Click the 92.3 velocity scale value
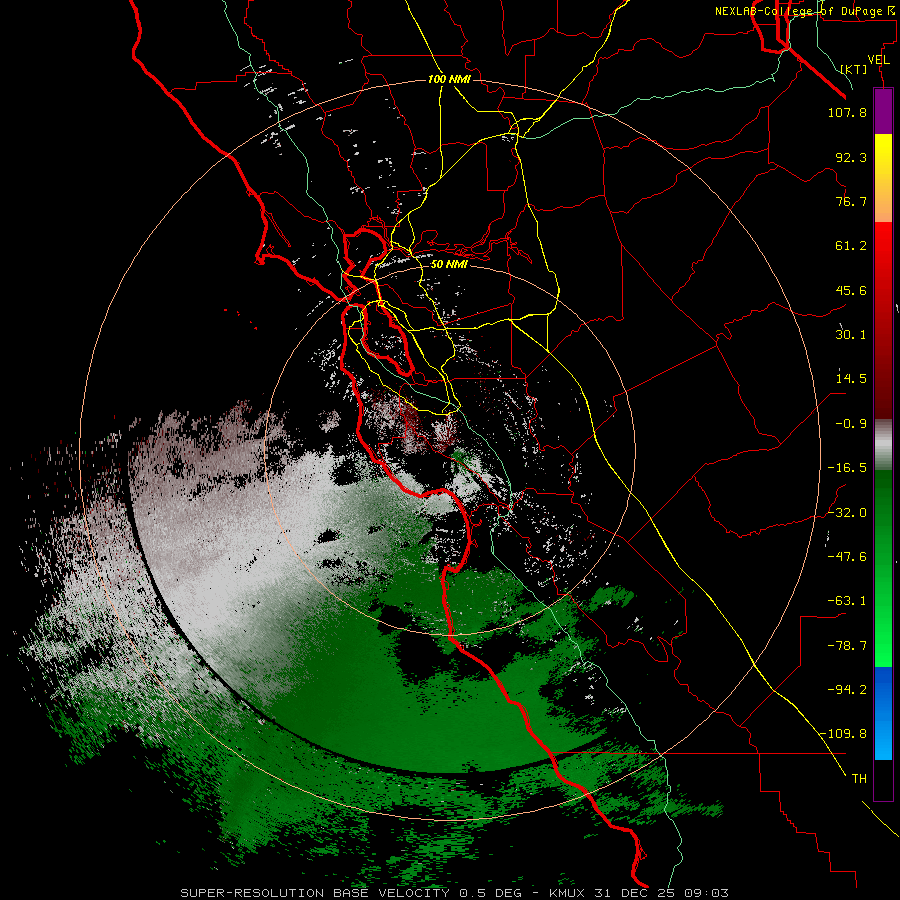Image resolution: width=900 pixels, height=900 pixels. click(x=851, y=157)
